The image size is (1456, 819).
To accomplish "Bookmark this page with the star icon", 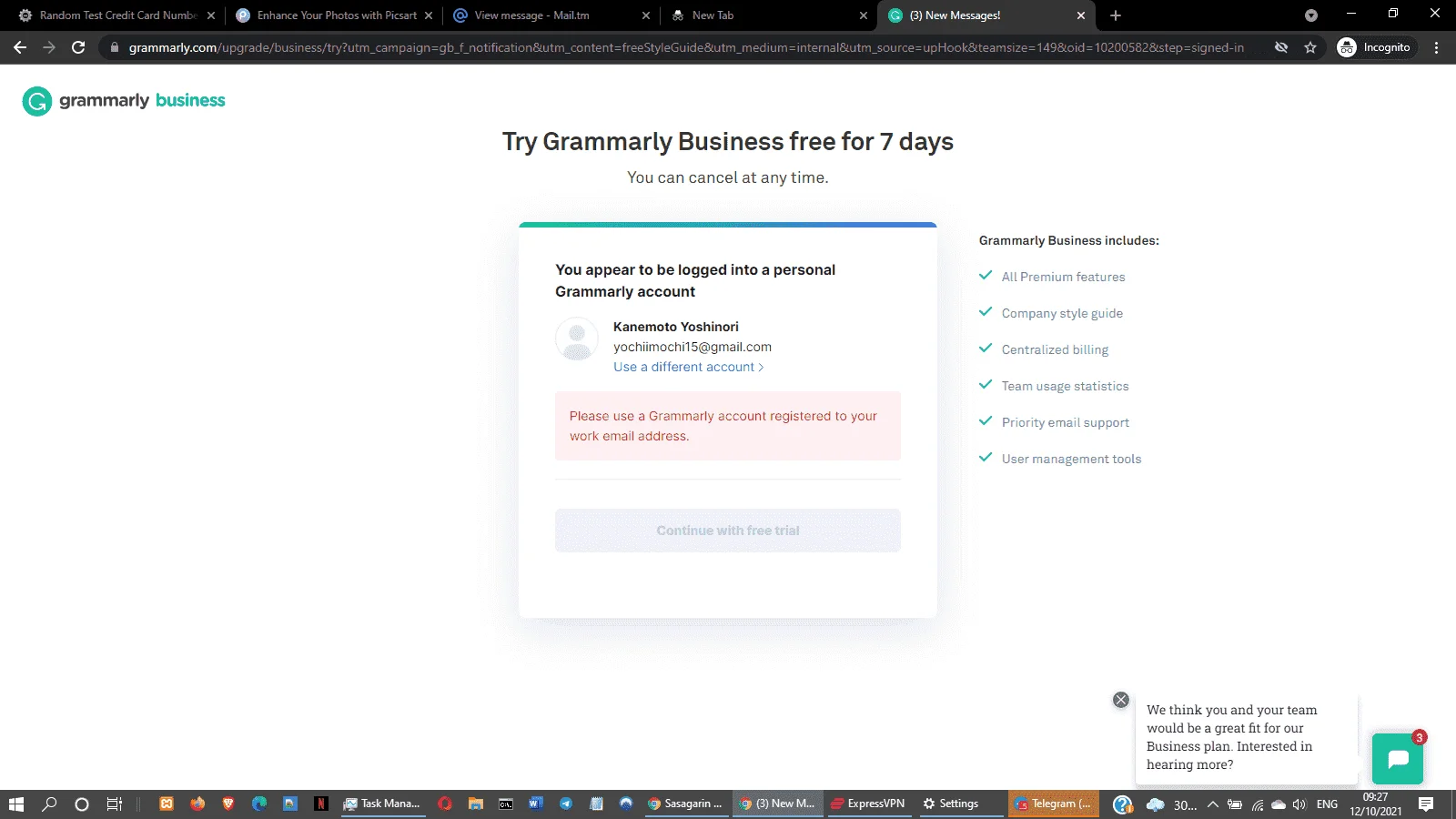I will (x=1310, y=47).
